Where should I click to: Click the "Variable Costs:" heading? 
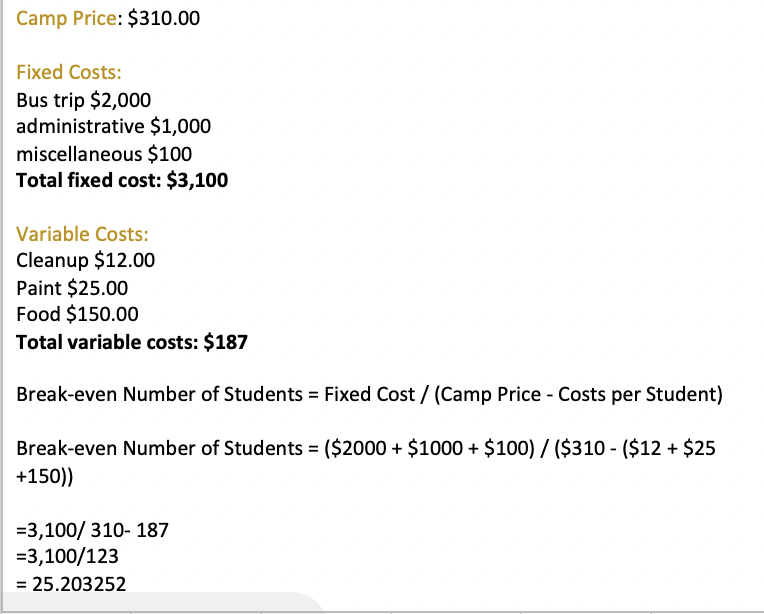(83, 234)
